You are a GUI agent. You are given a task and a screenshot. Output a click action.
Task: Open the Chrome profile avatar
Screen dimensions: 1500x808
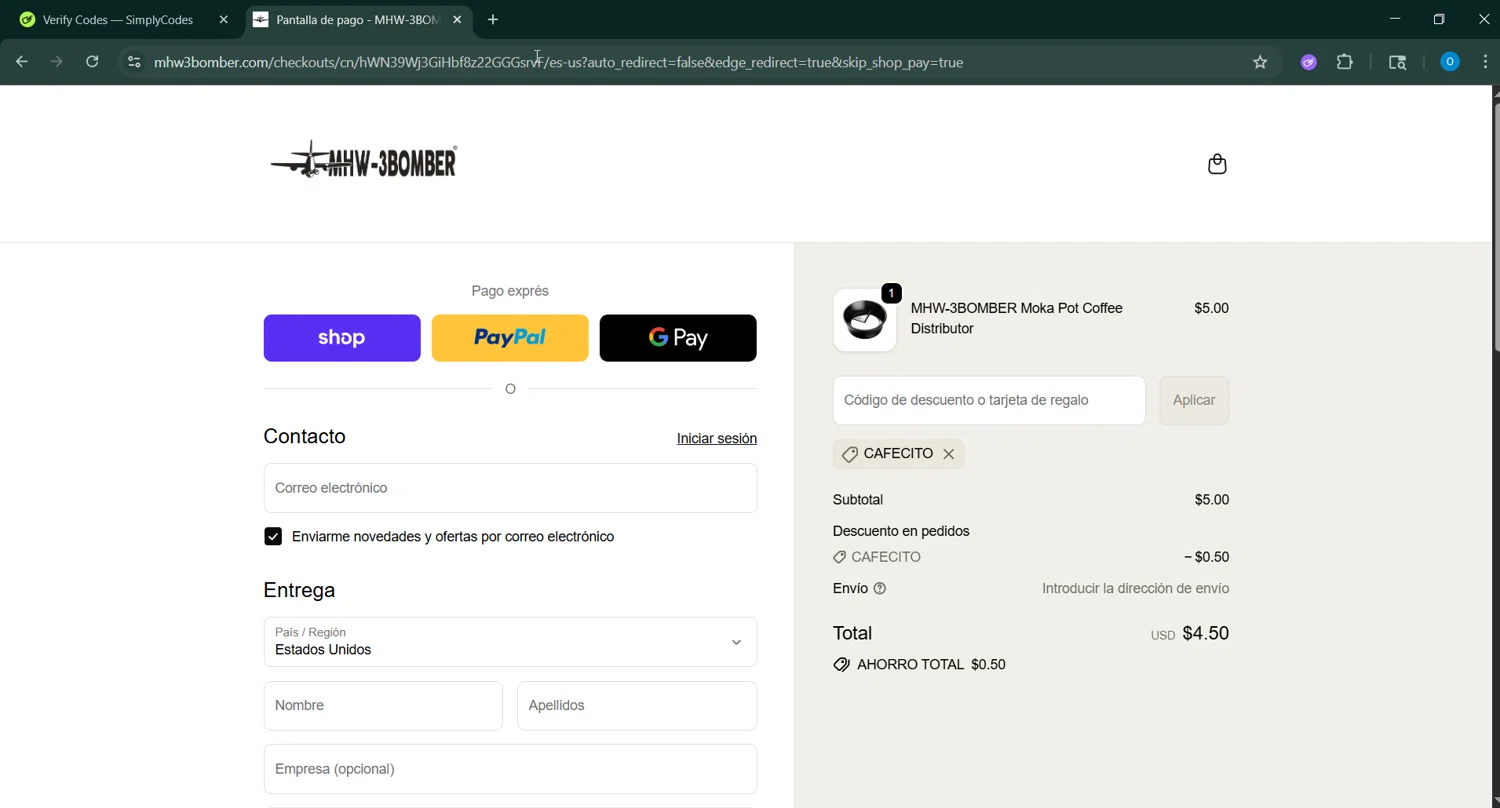1449,62
